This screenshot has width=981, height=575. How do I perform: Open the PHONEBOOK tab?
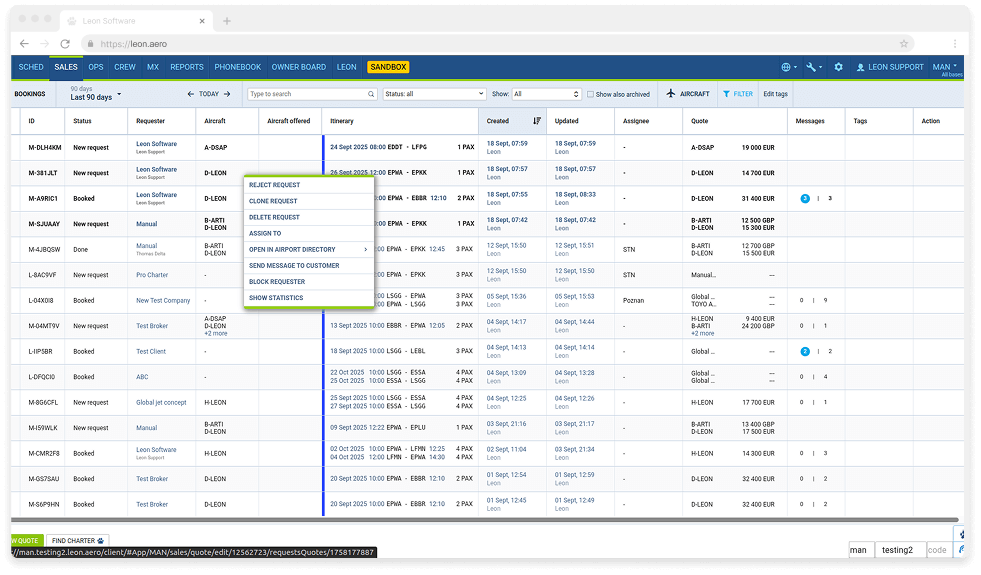(x=237, y=67)
